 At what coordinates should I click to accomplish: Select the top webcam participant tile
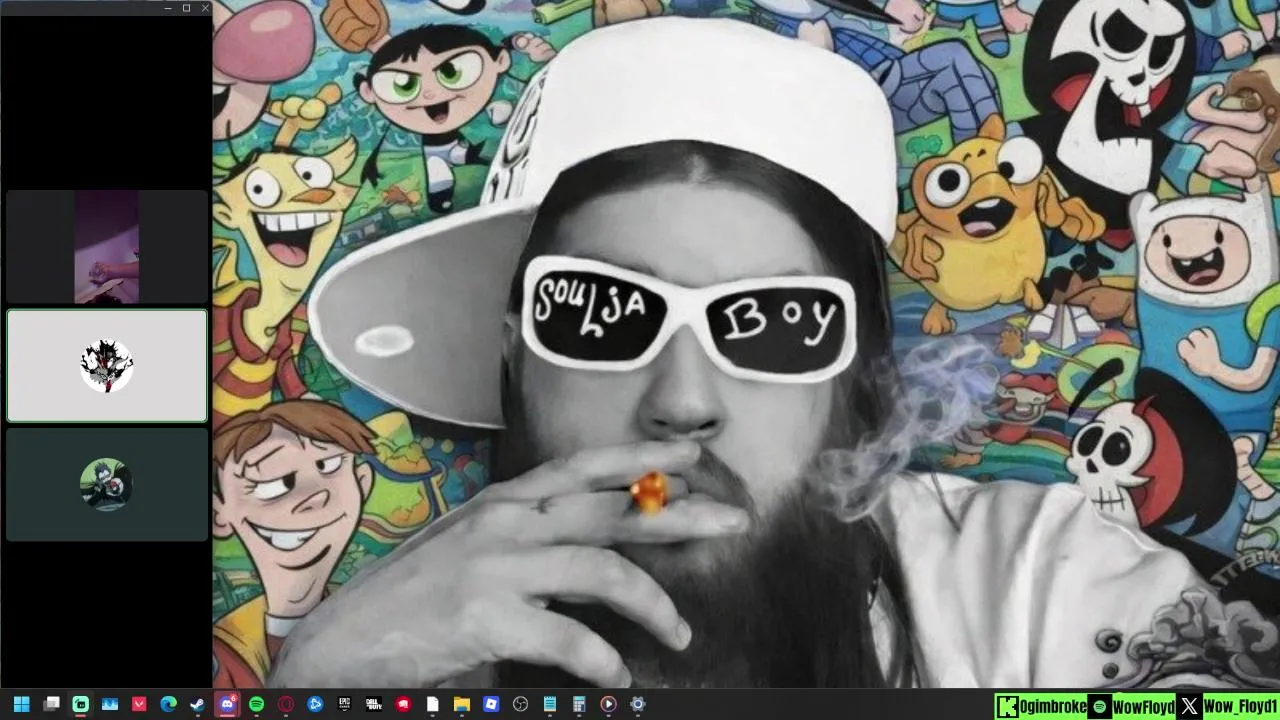tap(107, 247)
